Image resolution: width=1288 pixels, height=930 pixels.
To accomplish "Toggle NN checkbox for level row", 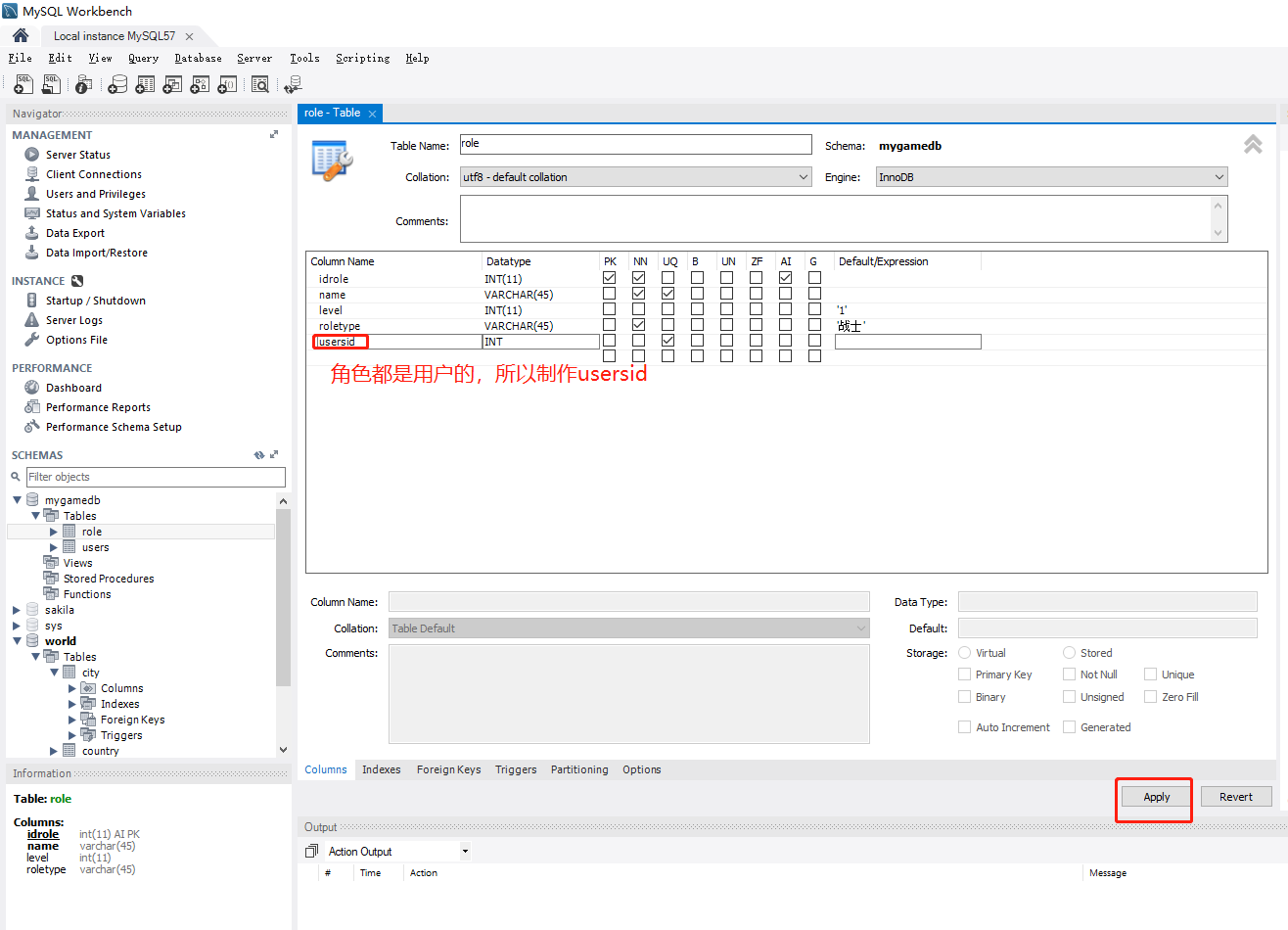I will coord(638,309).
